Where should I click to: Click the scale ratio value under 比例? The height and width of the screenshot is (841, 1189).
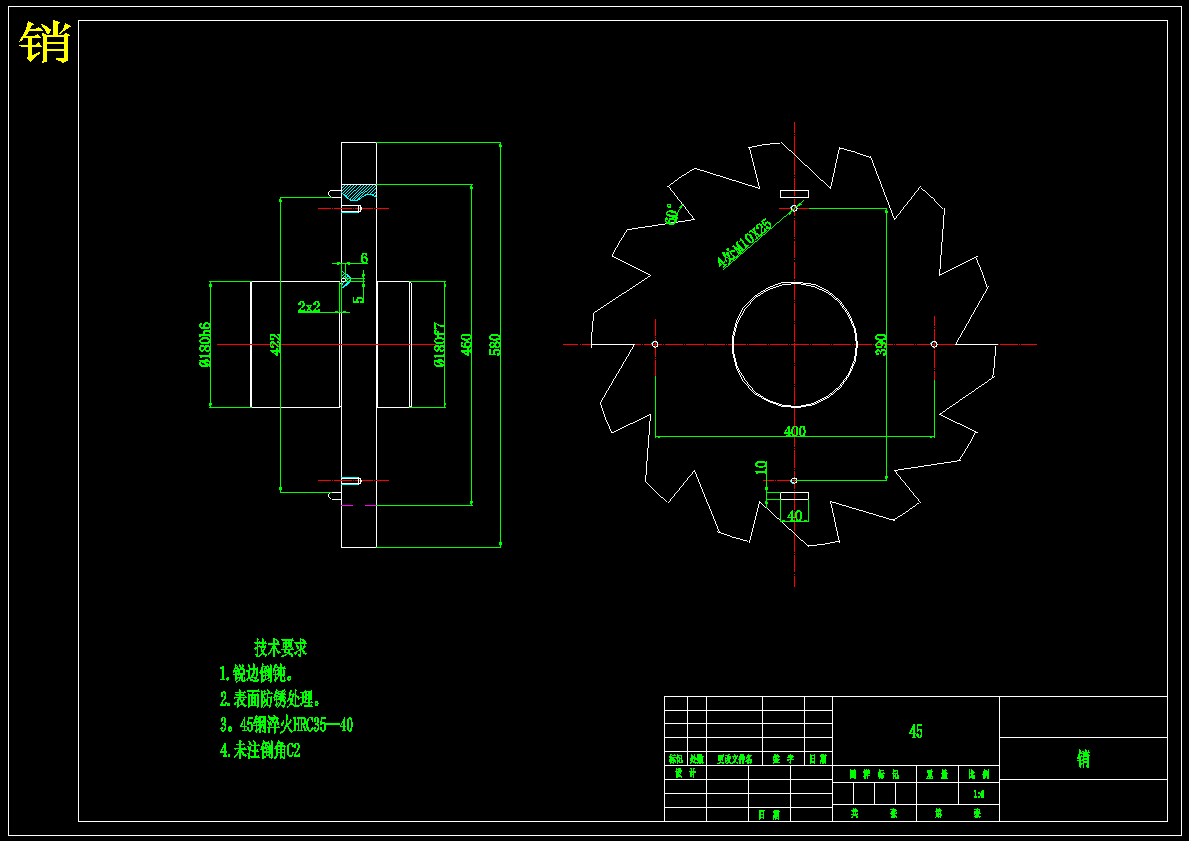pyautogui.click(x=978, y=794)
